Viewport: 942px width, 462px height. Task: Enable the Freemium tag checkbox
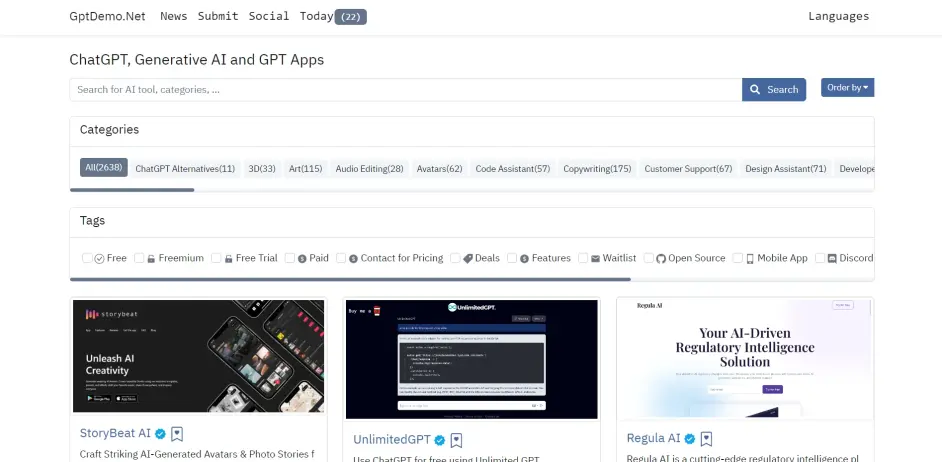139,258
